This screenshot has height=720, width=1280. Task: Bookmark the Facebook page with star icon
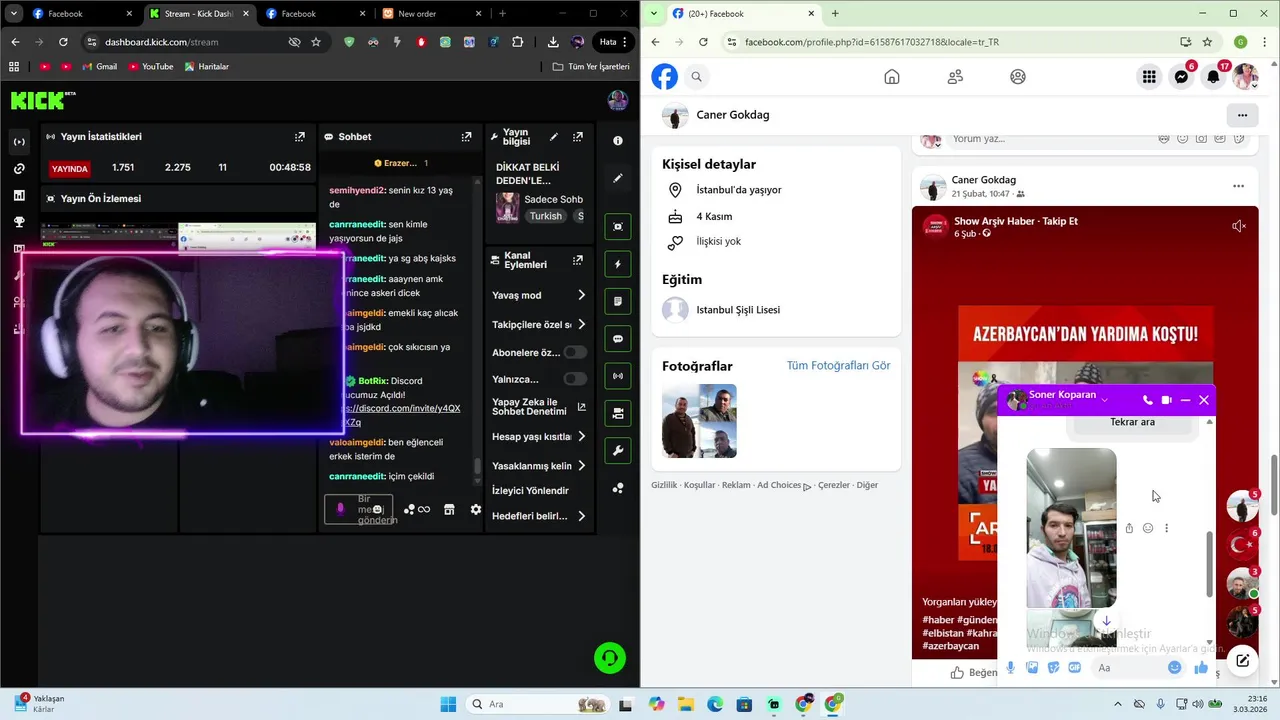(1207, 42)
